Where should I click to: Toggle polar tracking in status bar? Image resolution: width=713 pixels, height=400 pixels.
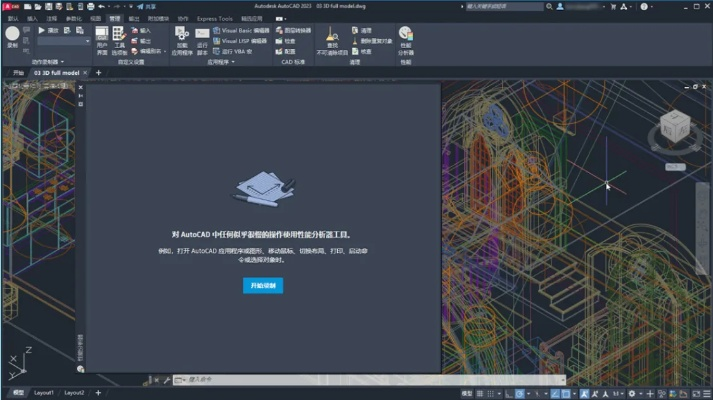pyautogui.click(x=520, y=394)
